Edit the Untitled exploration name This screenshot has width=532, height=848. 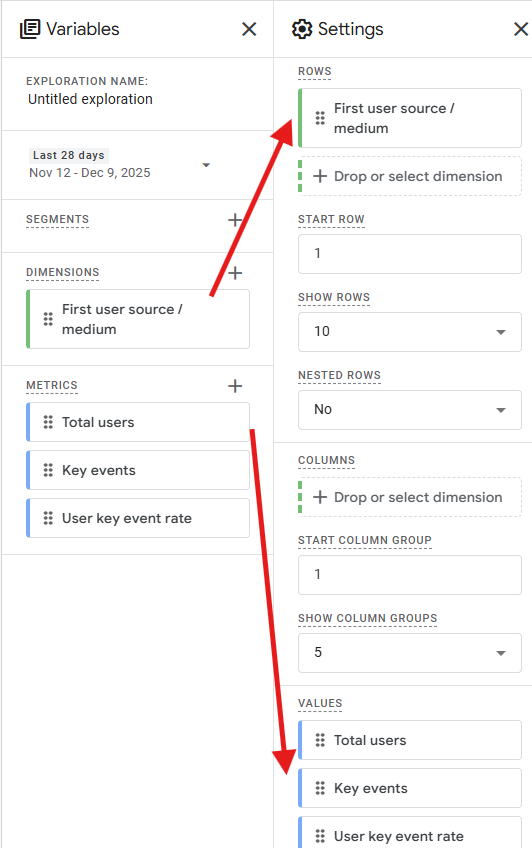click(90, 100)
